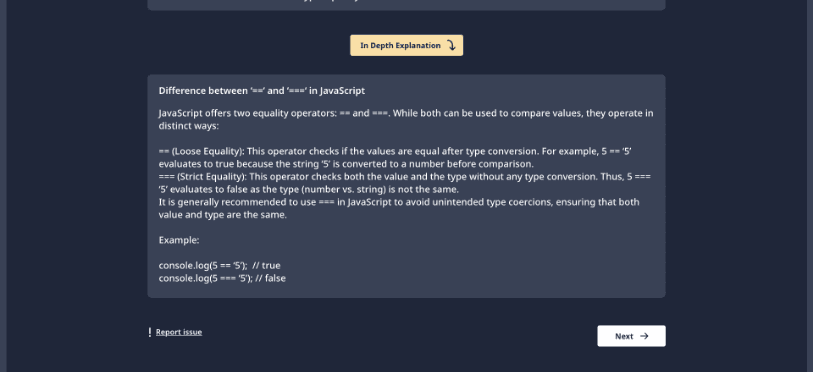813x372 pixels.
Task: Click the right arrow icon inside the Next button
Action: point(644,336)
